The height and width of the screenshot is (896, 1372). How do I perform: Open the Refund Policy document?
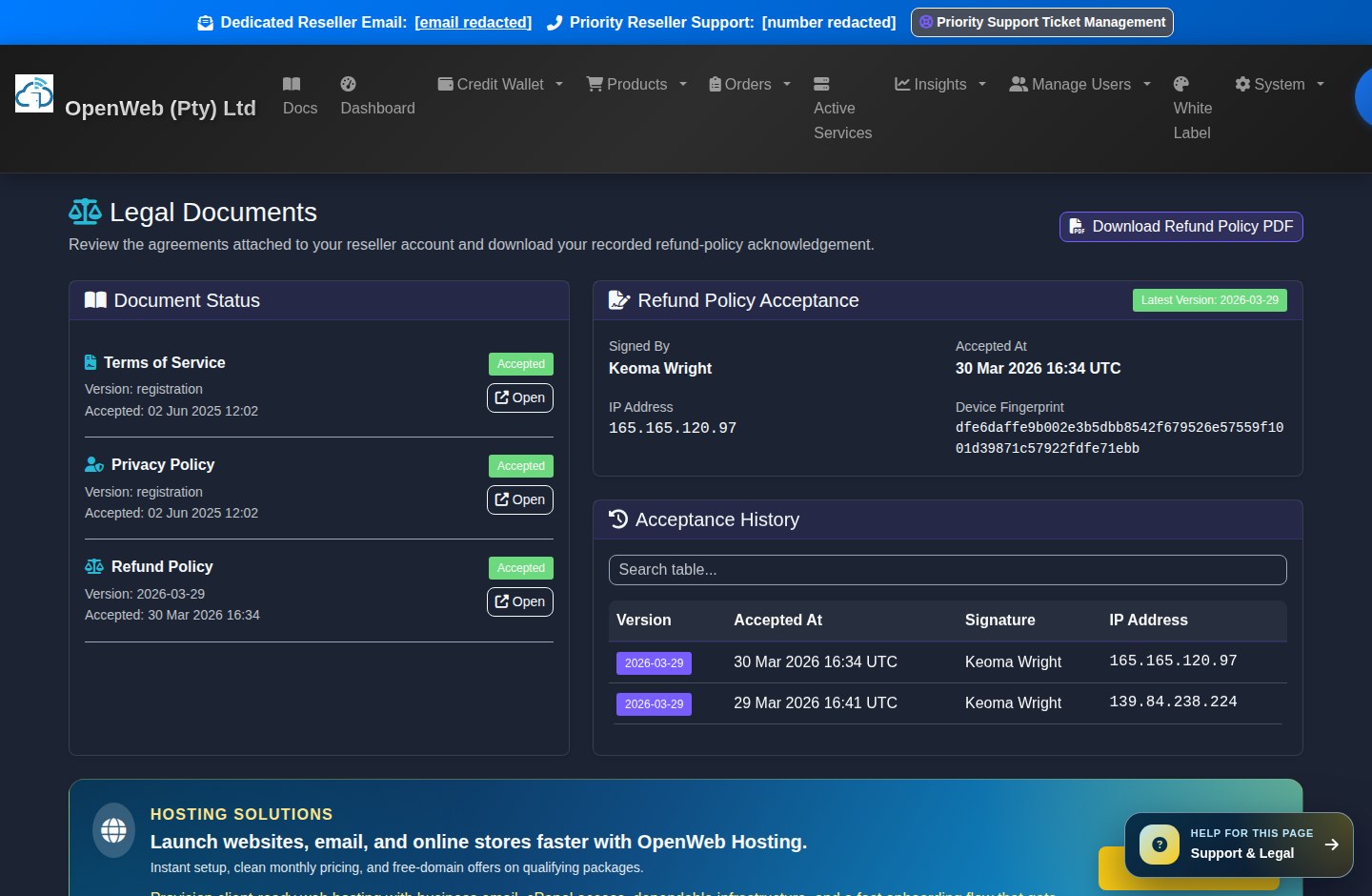click(x=520, y=601)
